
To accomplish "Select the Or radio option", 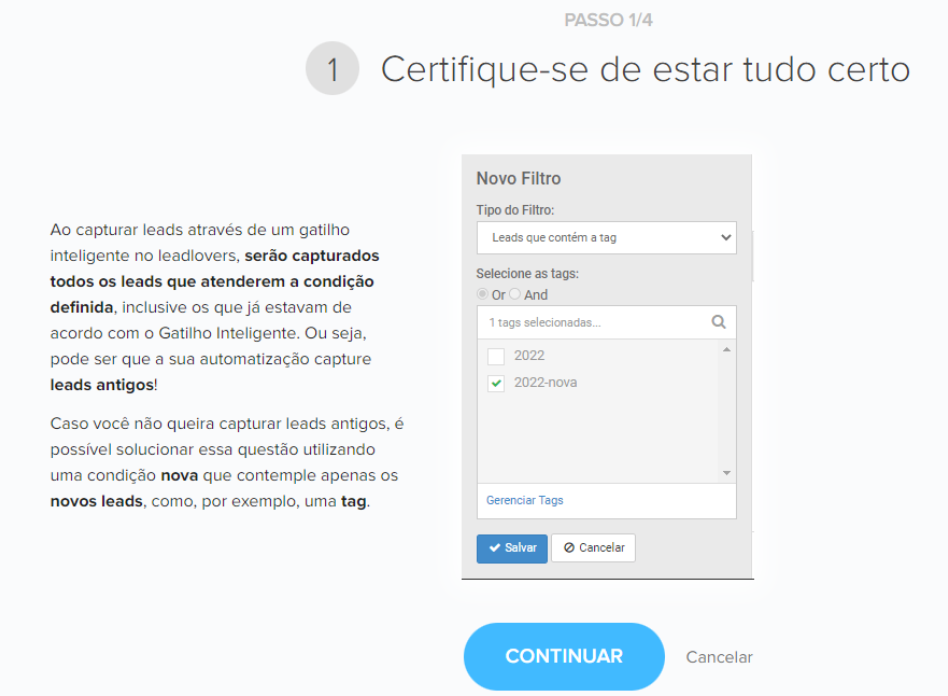I will tap(483, 295).
